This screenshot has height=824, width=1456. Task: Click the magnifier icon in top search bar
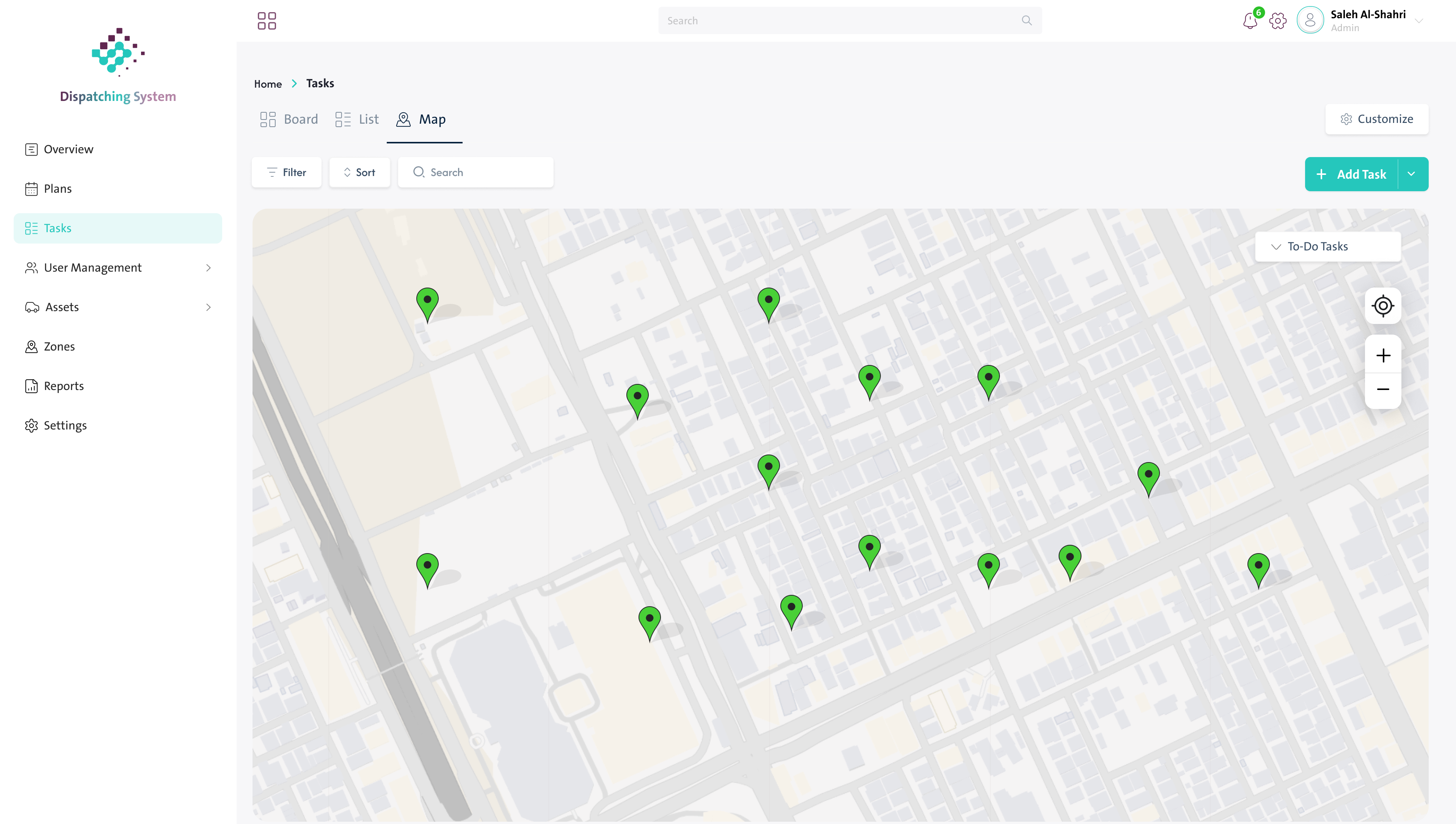[1027, 20]
